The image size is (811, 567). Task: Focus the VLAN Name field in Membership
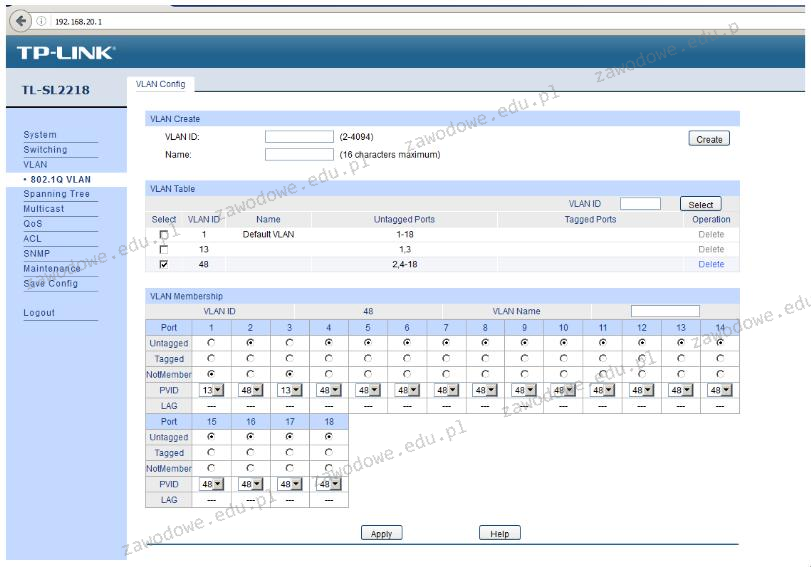tap(665, 311)
